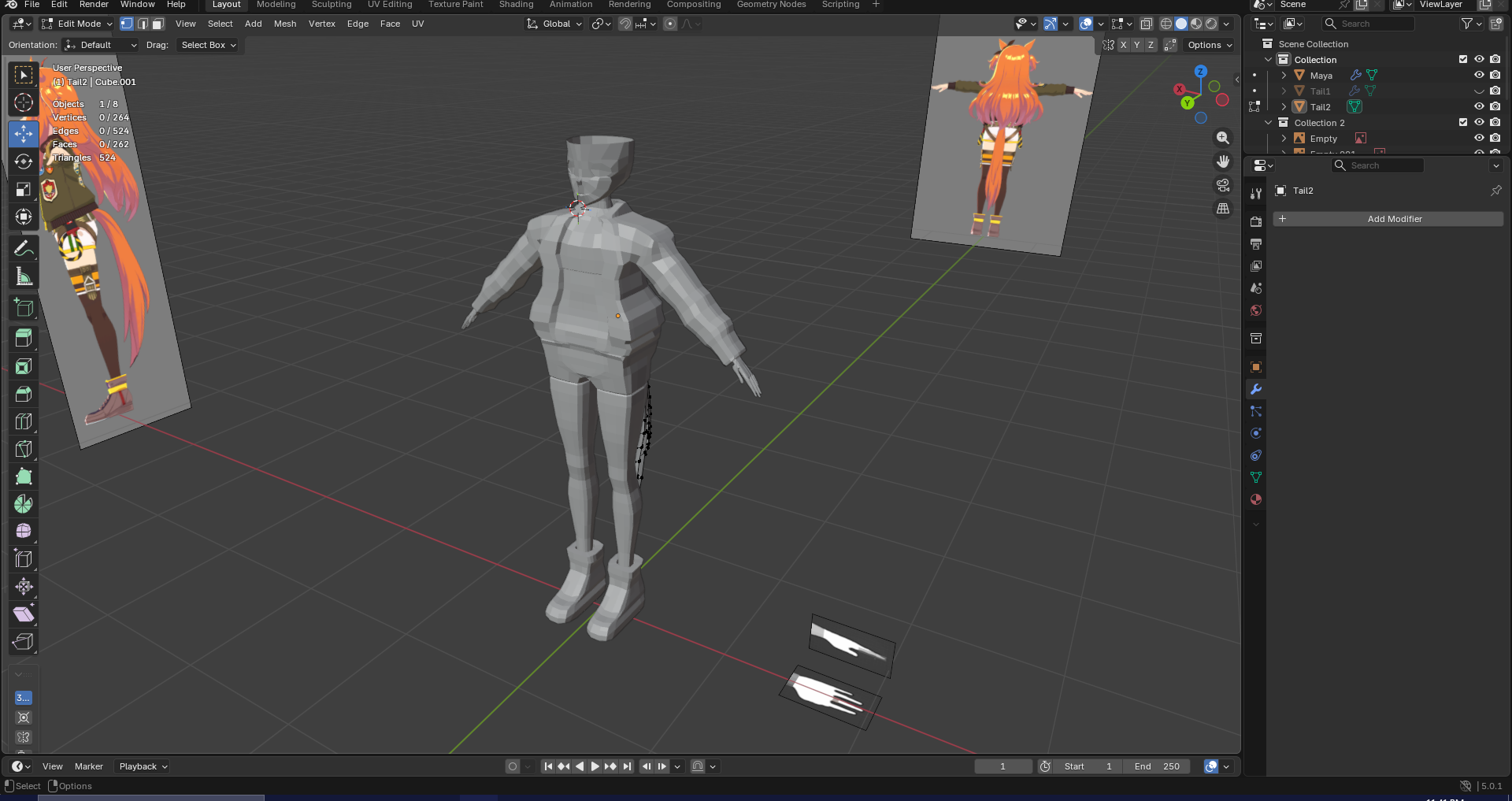Open the Modifiers wrench properties tab
Screen dimensions: 1512x801
point(1256,389)
